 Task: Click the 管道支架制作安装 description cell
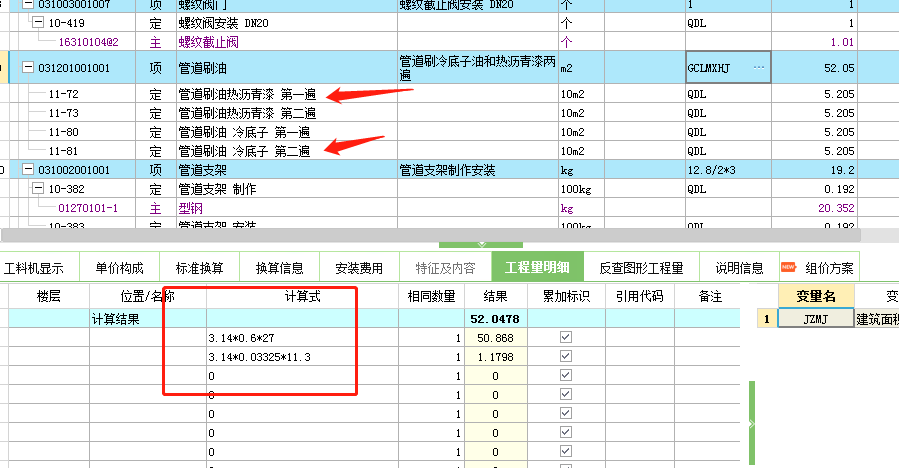pyautogui.click(x=478, y=170)
